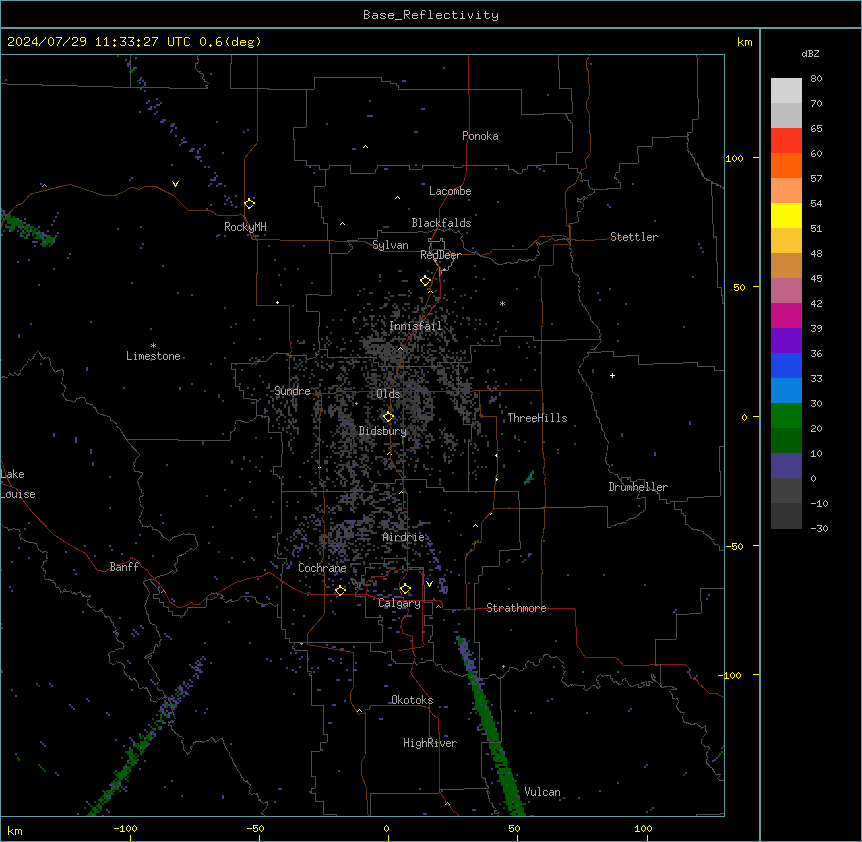
Task: Click the Lacombe city label
Action: [450, 191]
